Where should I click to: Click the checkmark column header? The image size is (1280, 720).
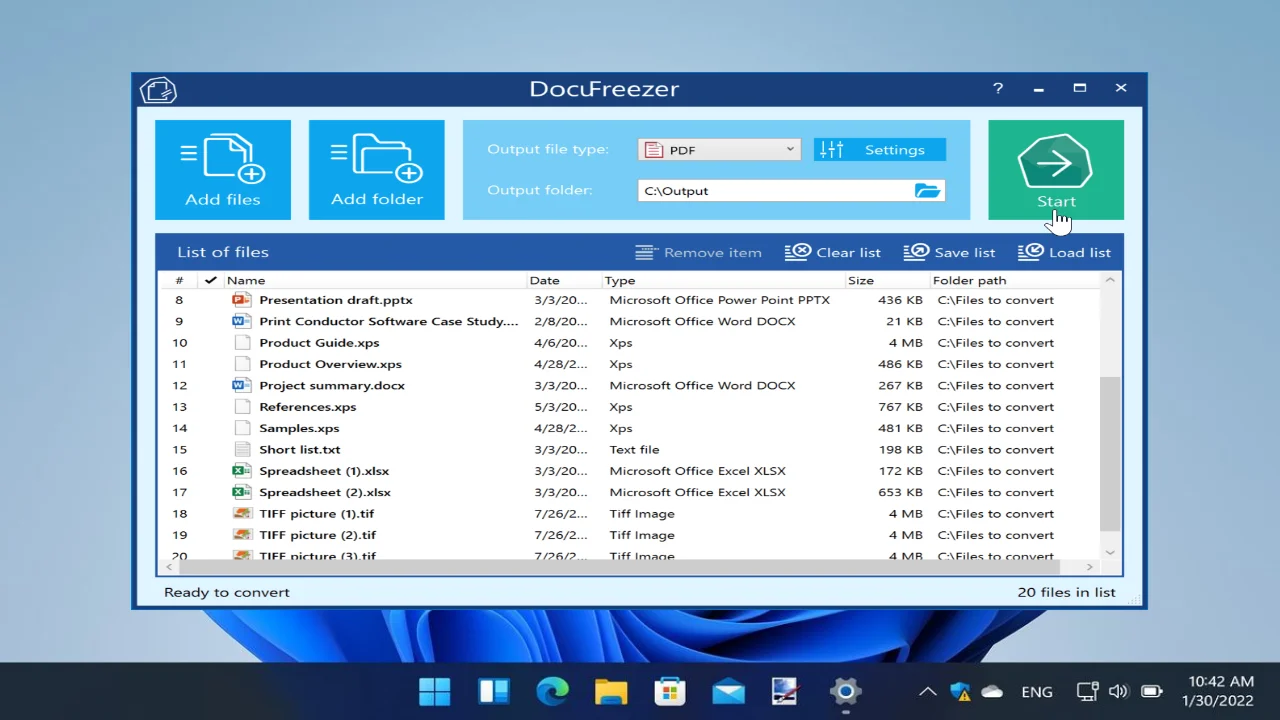(210, 281)
